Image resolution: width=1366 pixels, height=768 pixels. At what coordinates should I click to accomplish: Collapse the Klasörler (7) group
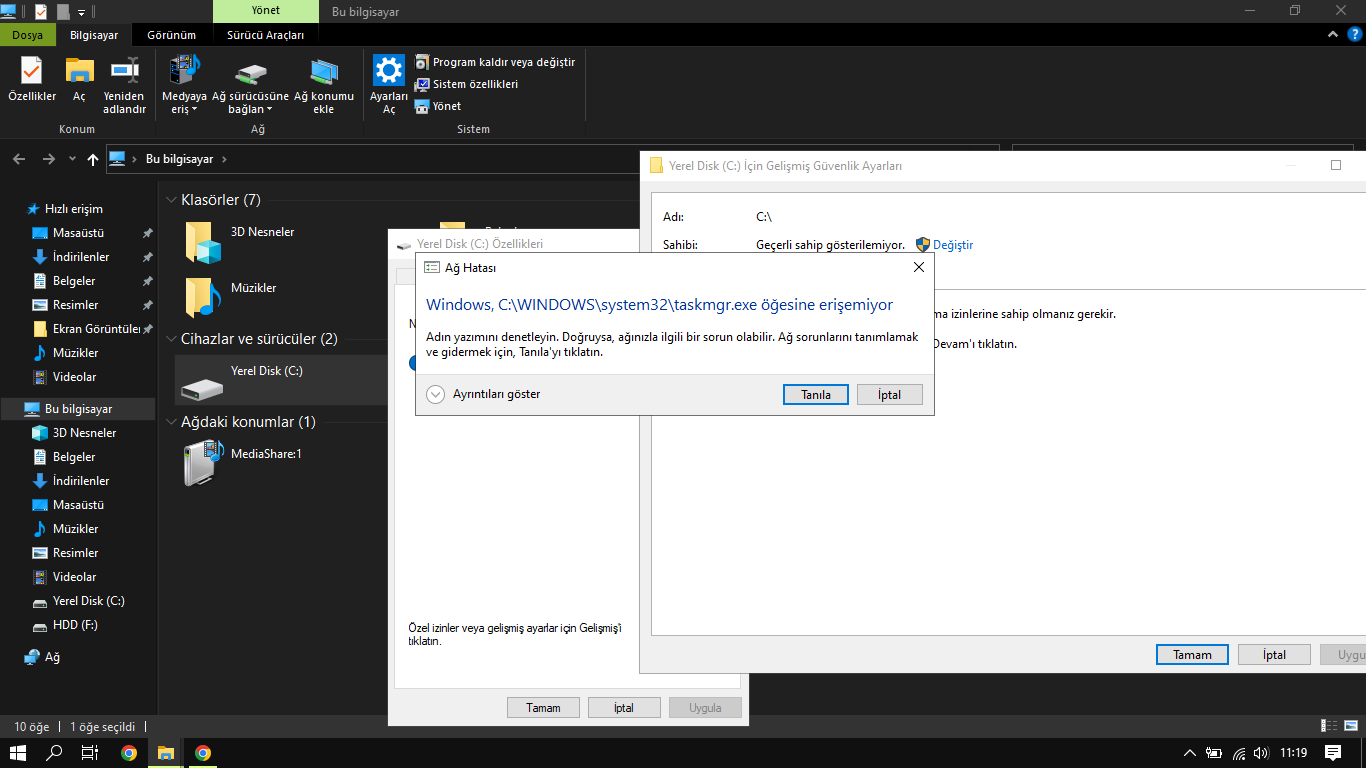click(x=171, y=200)
